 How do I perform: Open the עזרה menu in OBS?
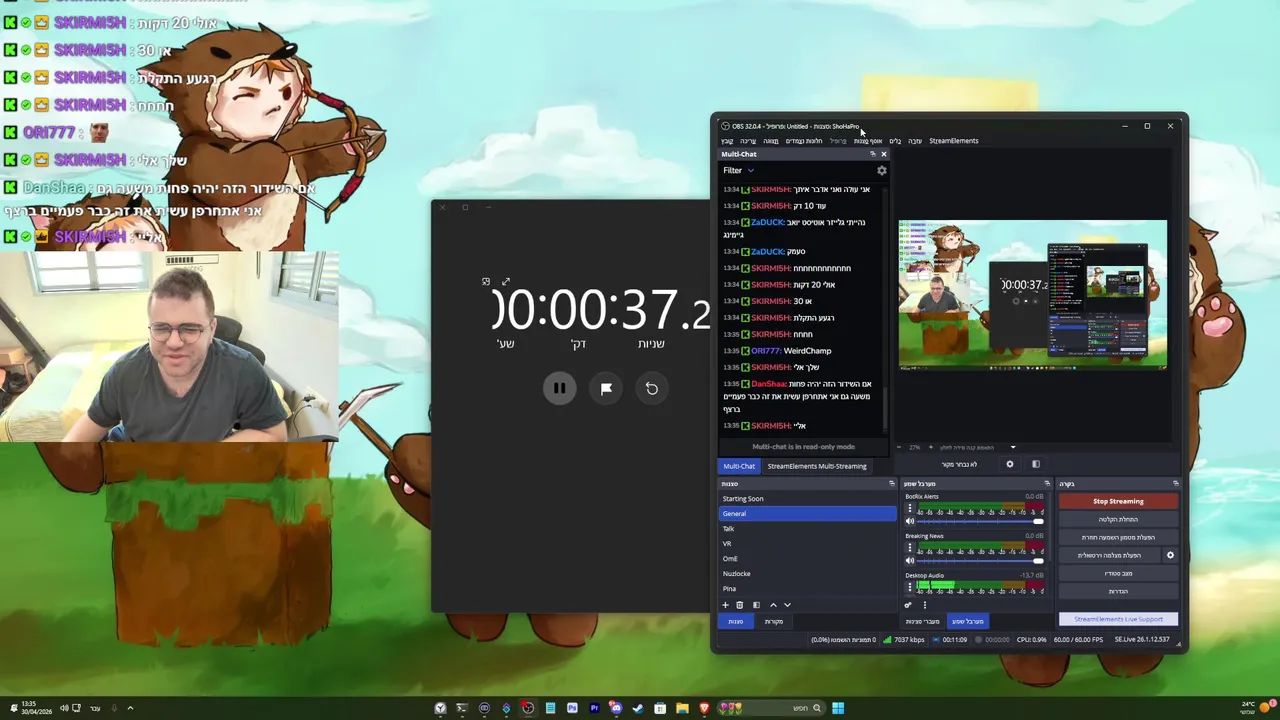click(915, 141)
